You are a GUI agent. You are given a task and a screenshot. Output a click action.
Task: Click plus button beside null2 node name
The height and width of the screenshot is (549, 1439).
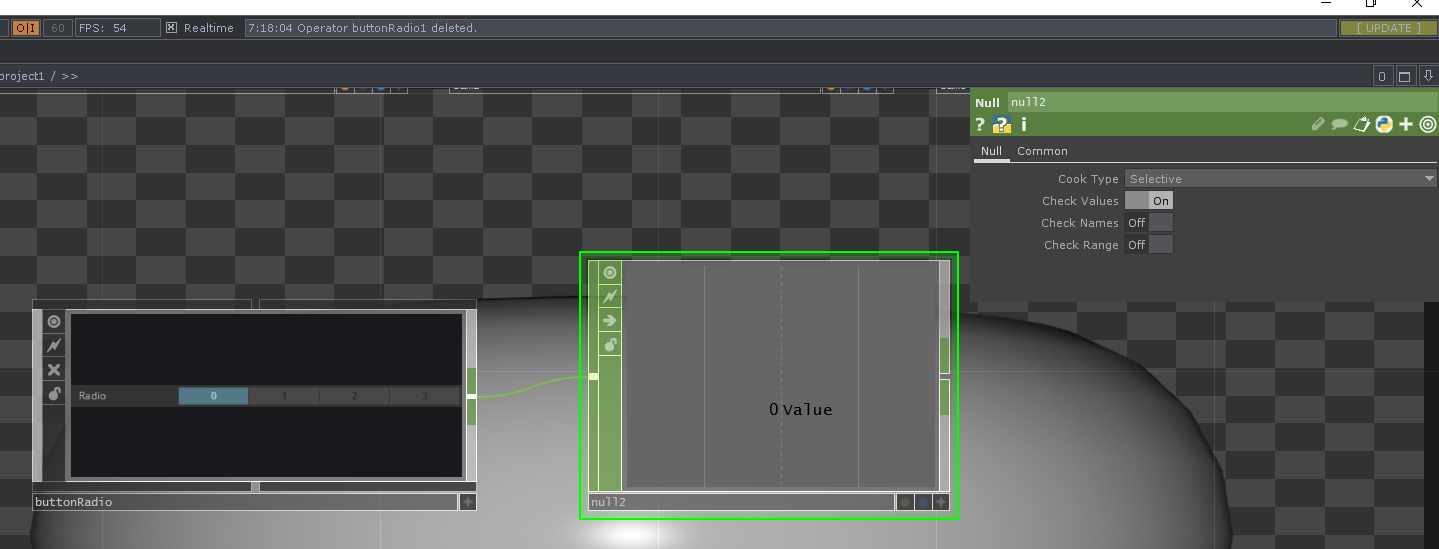click(941, 502)
